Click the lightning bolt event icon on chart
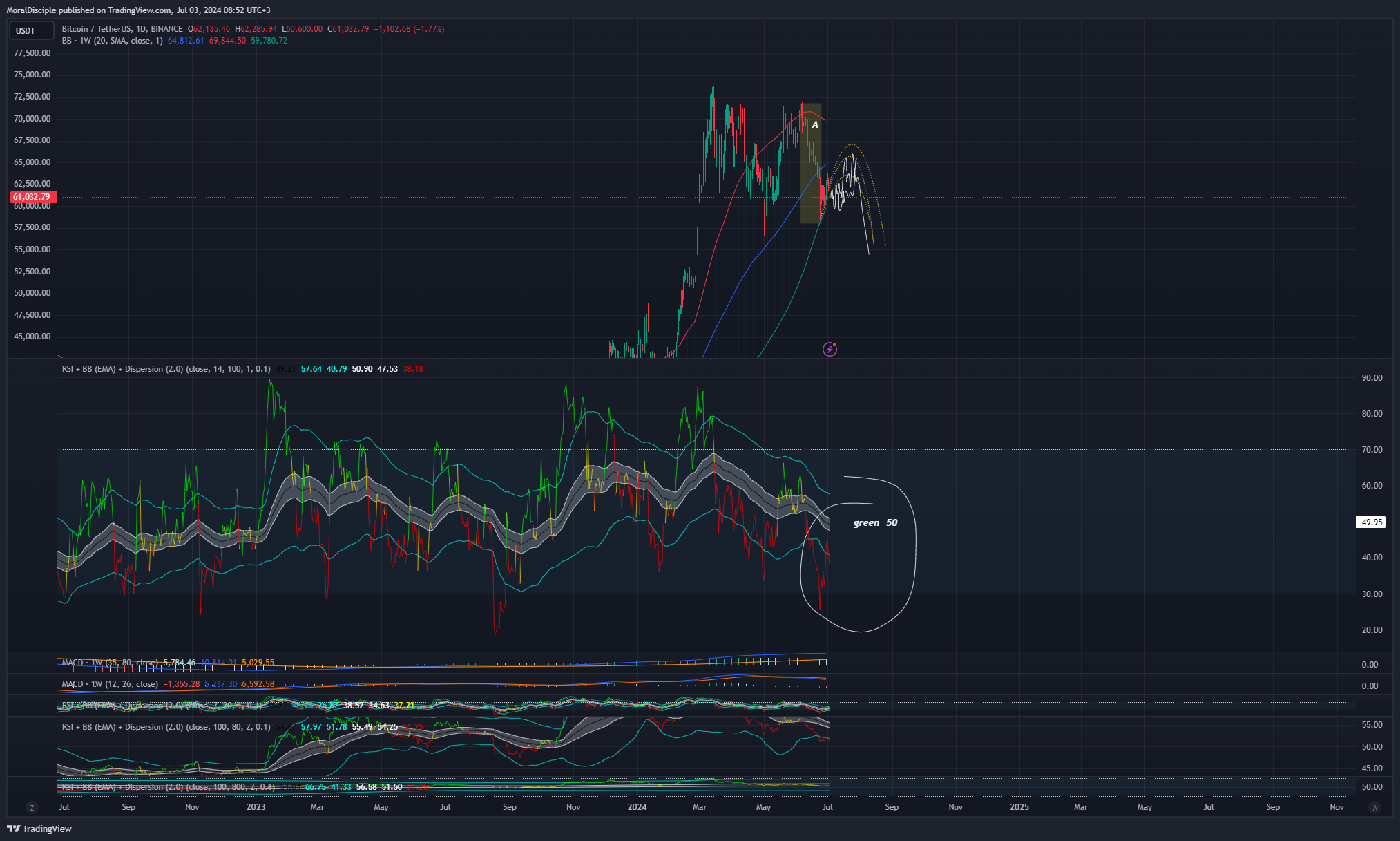 tap(830, 349)
